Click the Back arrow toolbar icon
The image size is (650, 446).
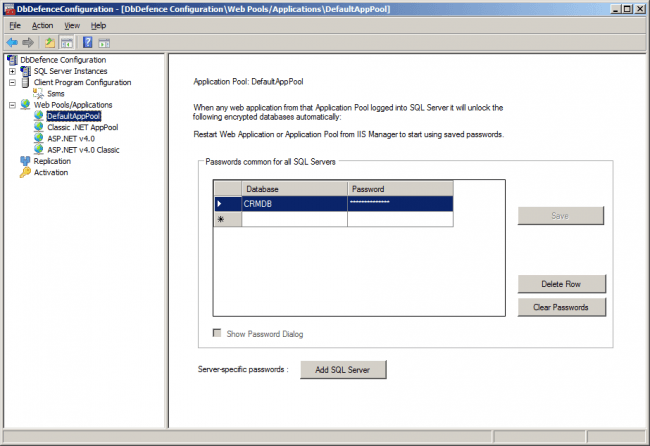click(x=12, y=43)
